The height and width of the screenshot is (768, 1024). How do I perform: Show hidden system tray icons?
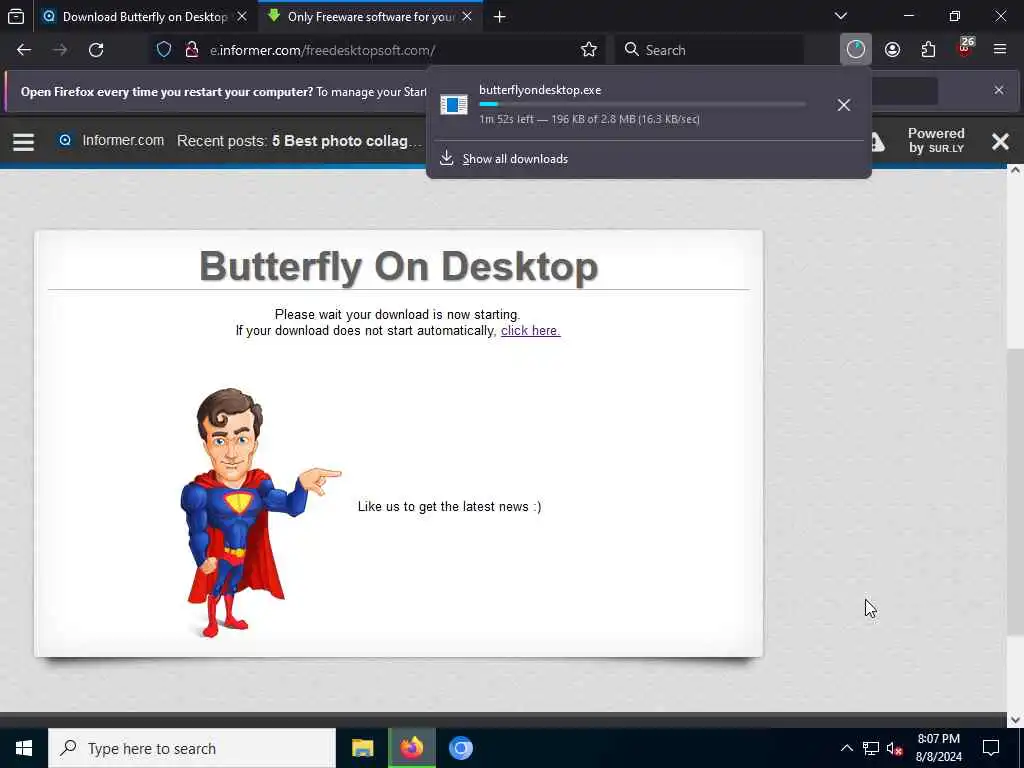[x=846, y=748]
